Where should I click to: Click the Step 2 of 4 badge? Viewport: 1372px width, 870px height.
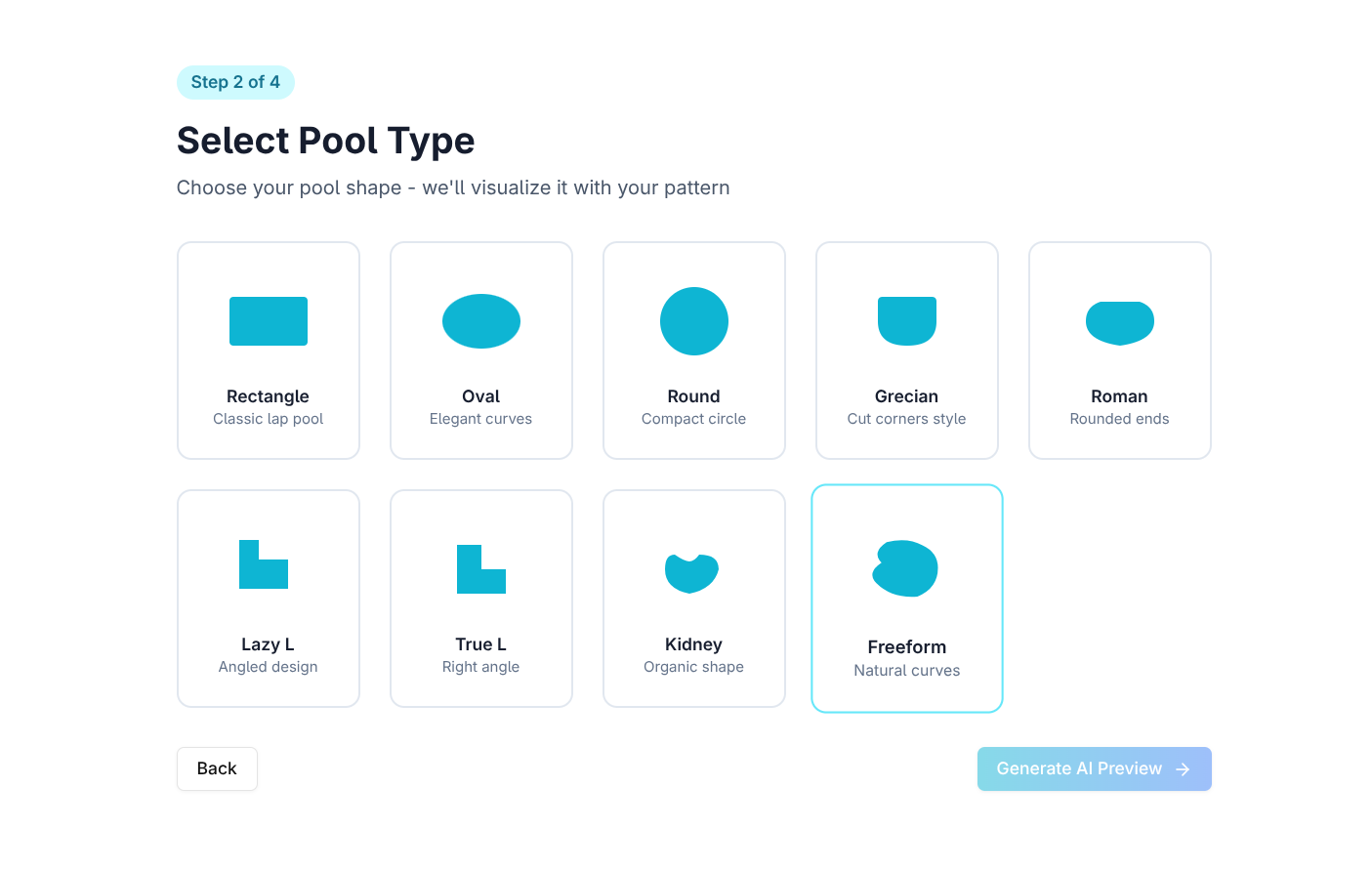point(235,82)
